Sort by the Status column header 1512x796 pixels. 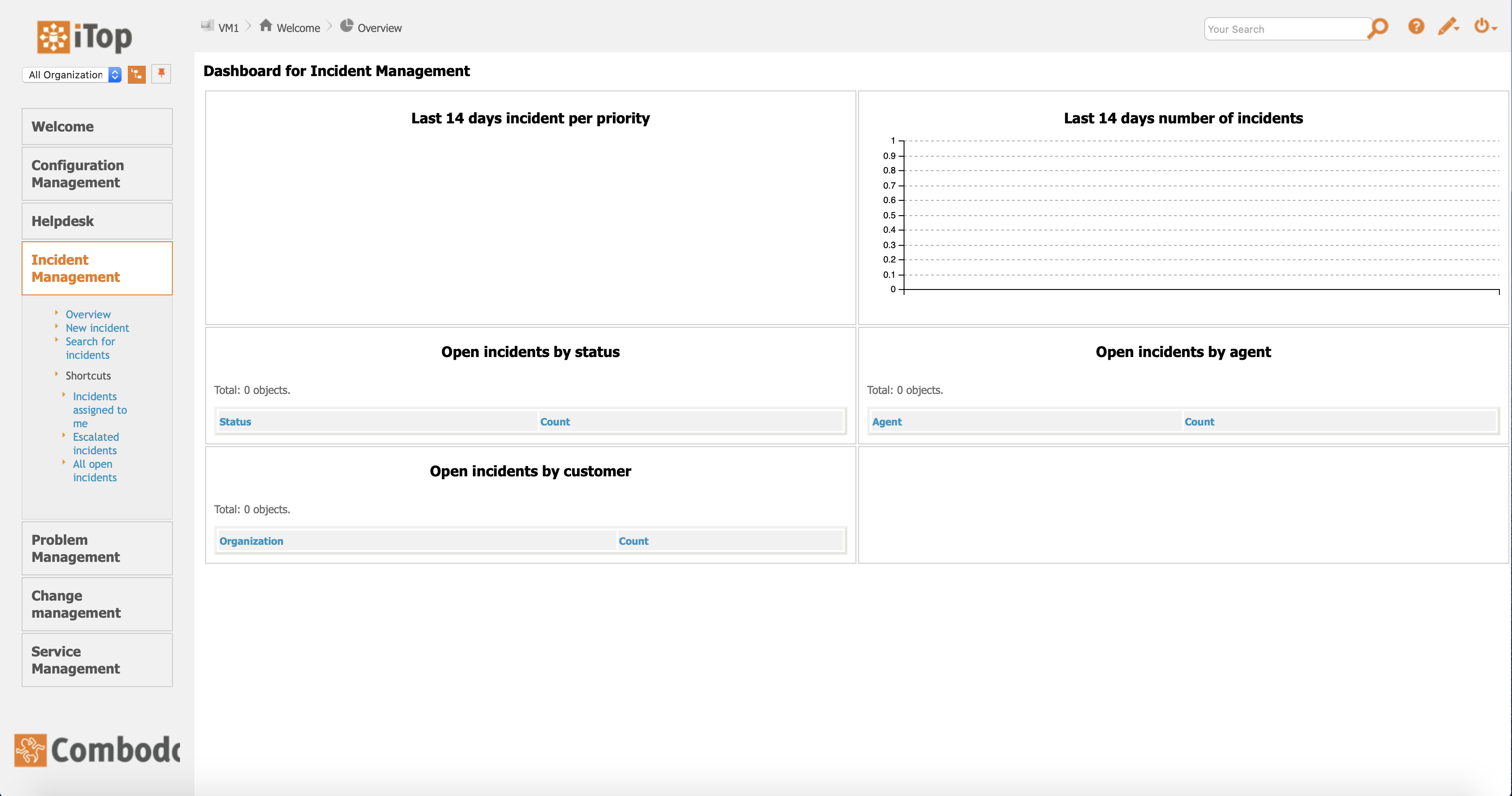click(x=235, y=422)
